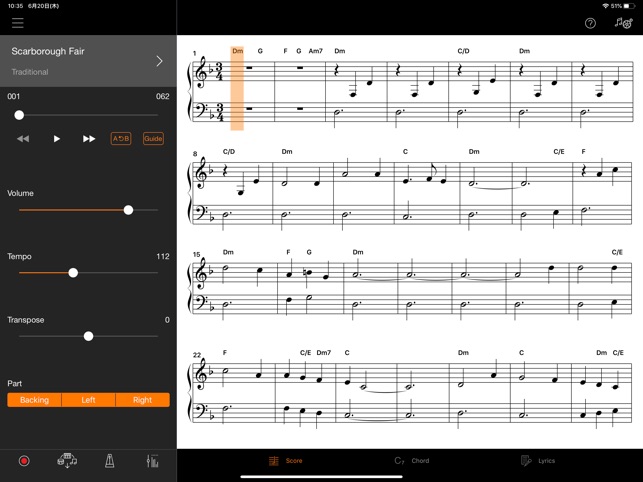Toggle the Left hand part
The image size is (643, 482).
coord(89,400)
